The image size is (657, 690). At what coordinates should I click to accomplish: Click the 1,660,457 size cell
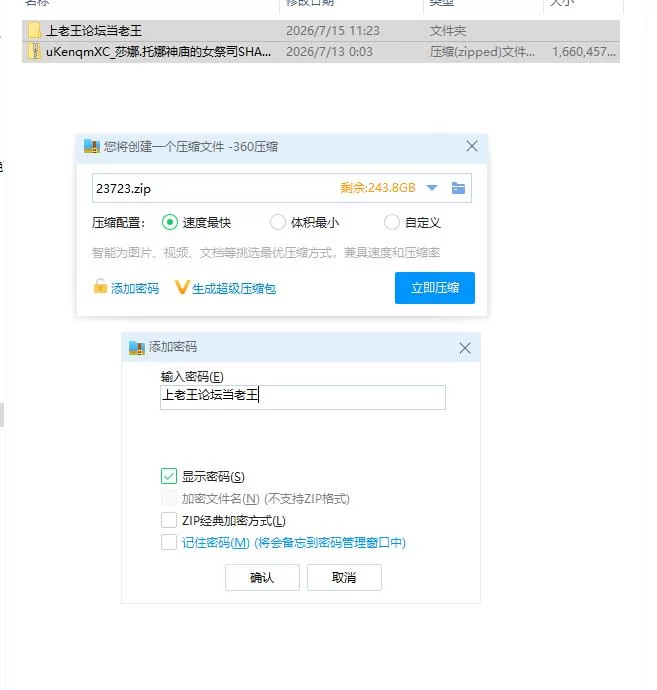(x=584, y=51)
